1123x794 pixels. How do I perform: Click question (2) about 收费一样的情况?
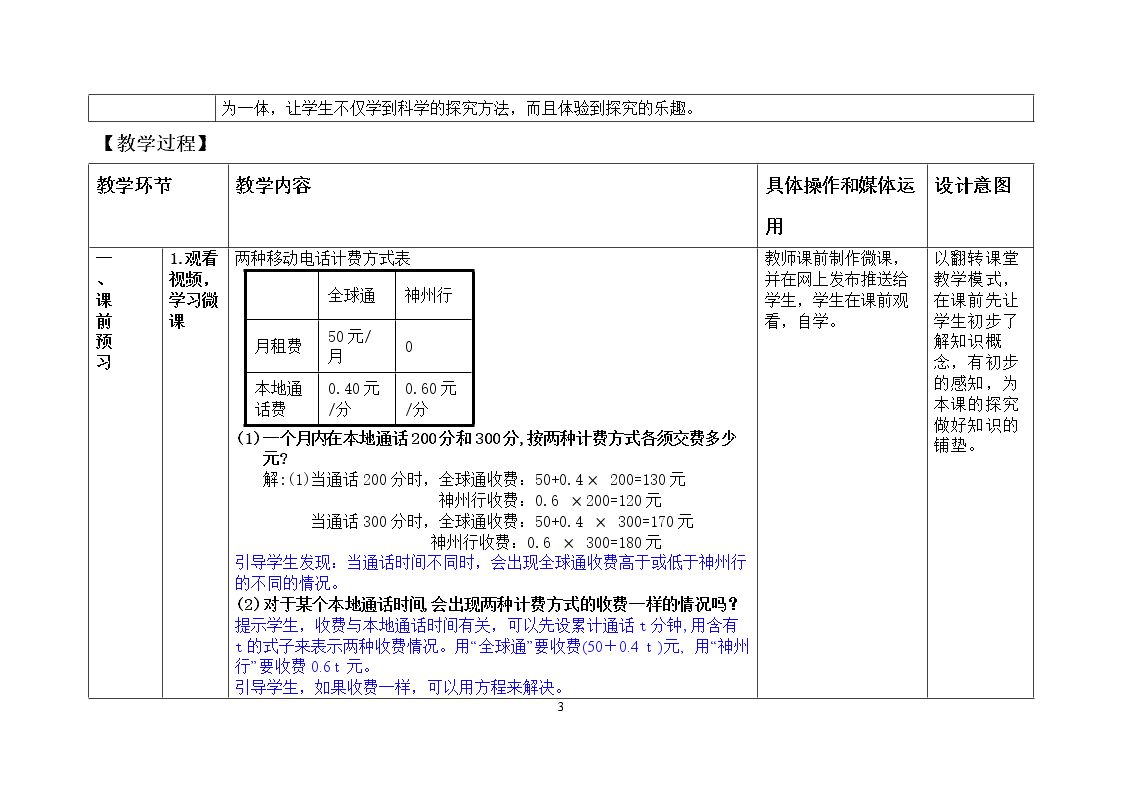coord(487,604)
